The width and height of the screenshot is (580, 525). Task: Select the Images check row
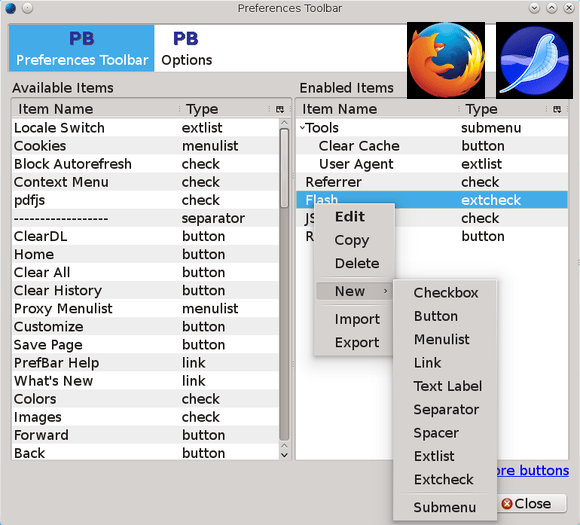coord(145,417)
